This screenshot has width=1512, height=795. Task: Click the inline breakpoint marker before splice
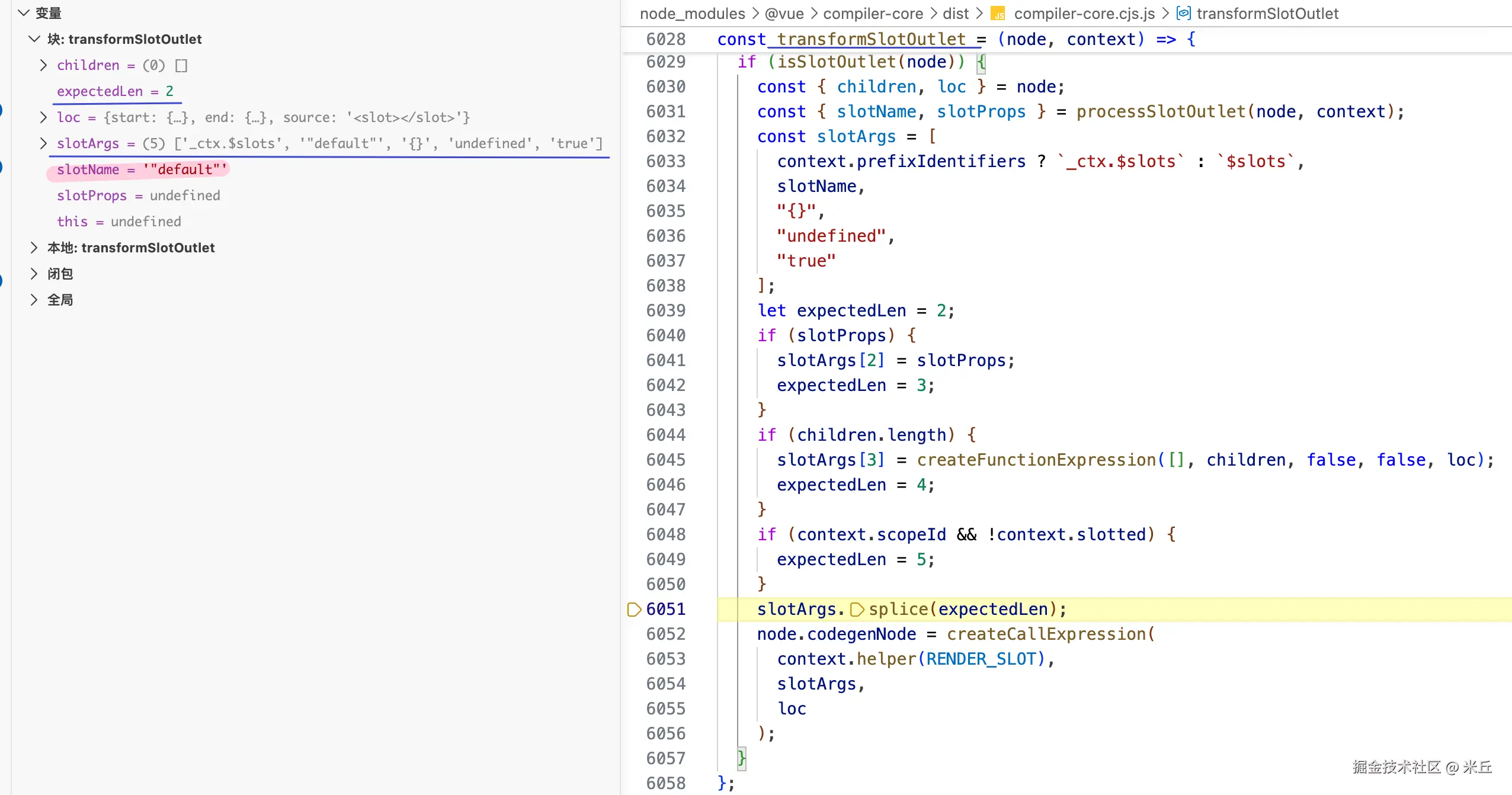(857, 609)
